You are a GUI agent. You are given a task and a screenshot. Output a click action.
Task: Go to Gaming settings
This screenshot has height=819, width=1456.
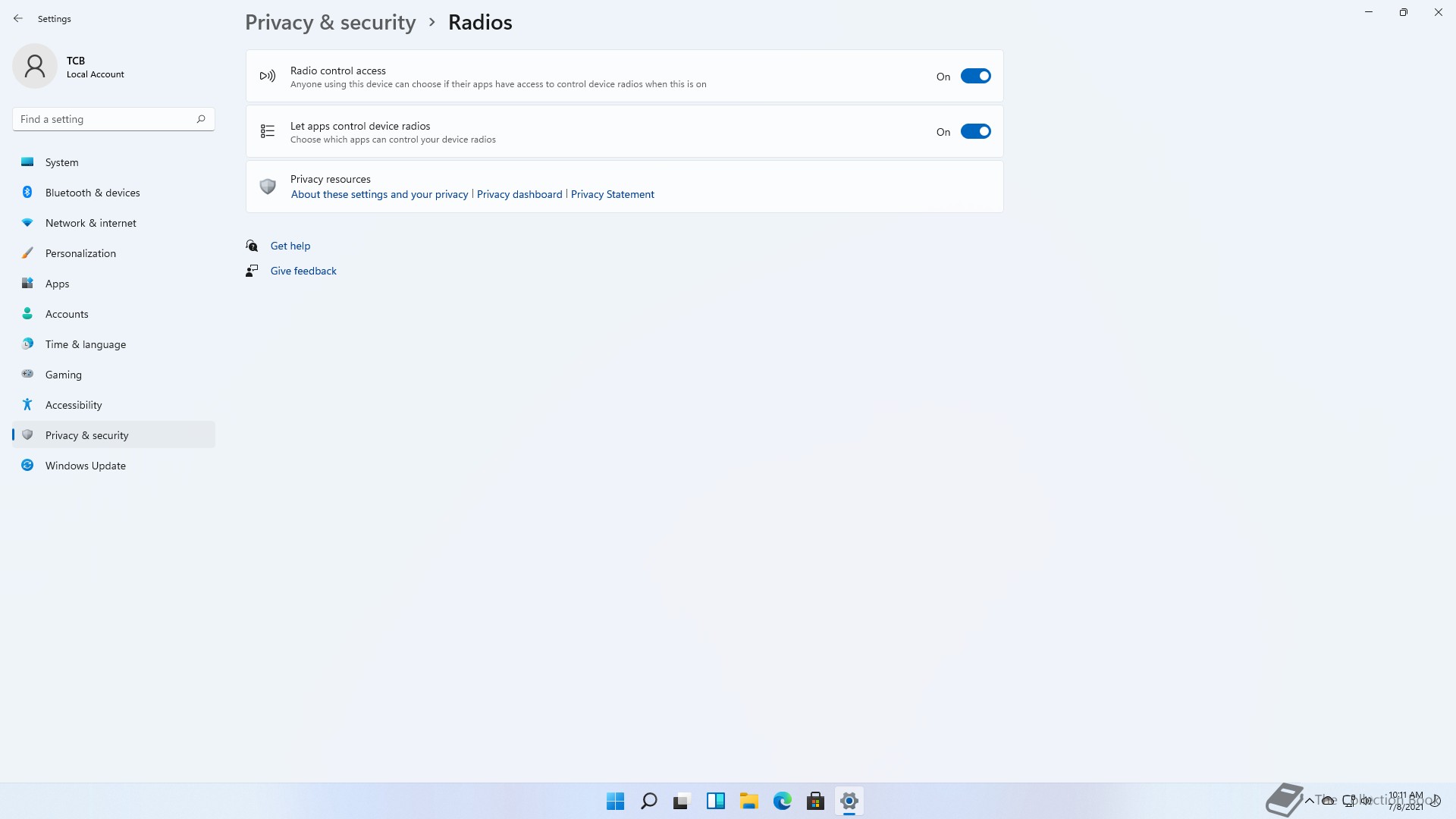114,374
